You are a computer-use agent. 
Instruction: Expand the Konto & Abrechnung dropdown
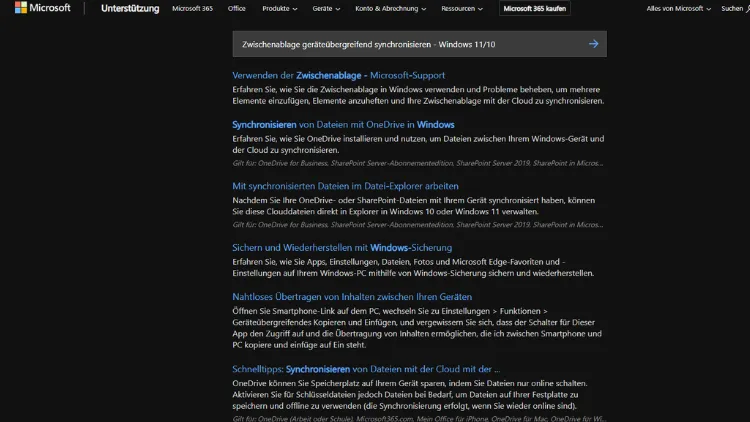coord(391,9)
